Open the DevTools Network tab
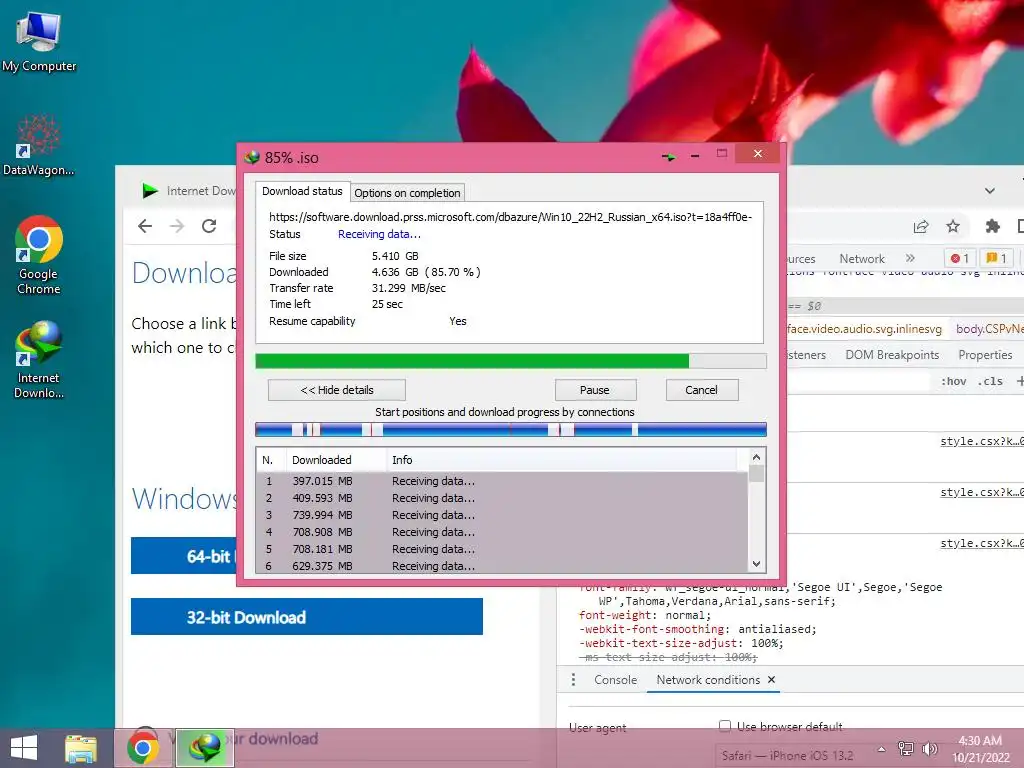 point(862,259)
